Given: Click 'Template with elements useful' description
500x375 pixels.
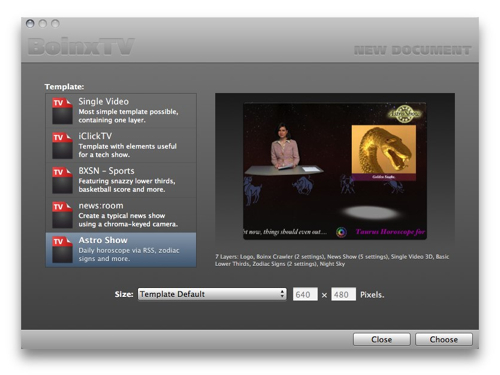Looking at the screenshot, I should 128,150.
